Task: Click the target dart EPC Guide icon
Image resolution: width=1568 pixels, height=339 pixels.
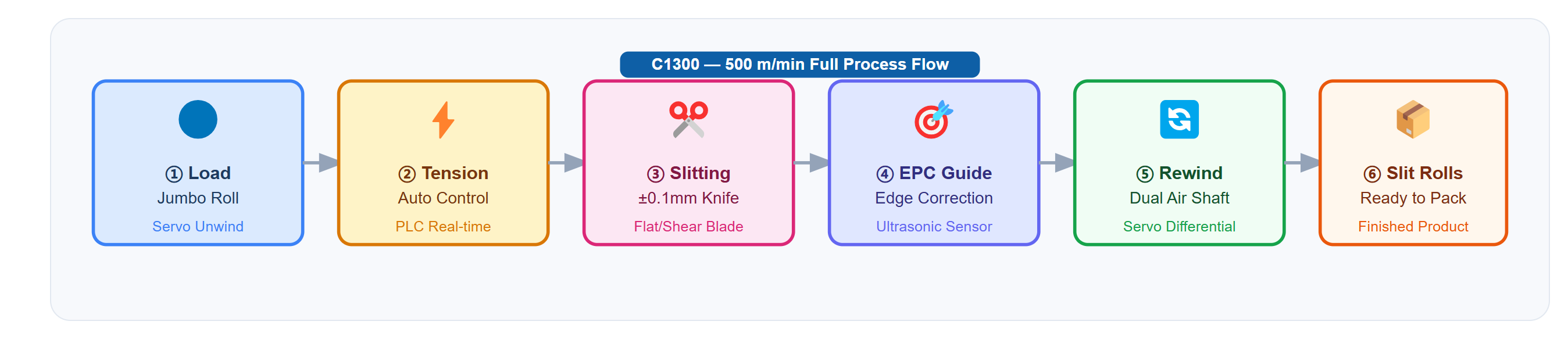Action: (934, 119)
